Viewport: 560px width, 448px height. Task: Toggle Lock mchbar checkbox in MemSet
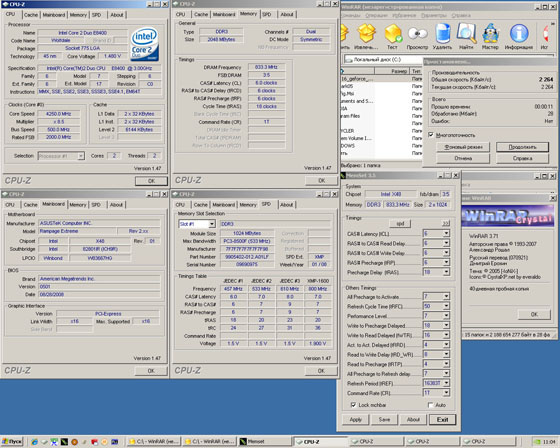click(353, 405)
